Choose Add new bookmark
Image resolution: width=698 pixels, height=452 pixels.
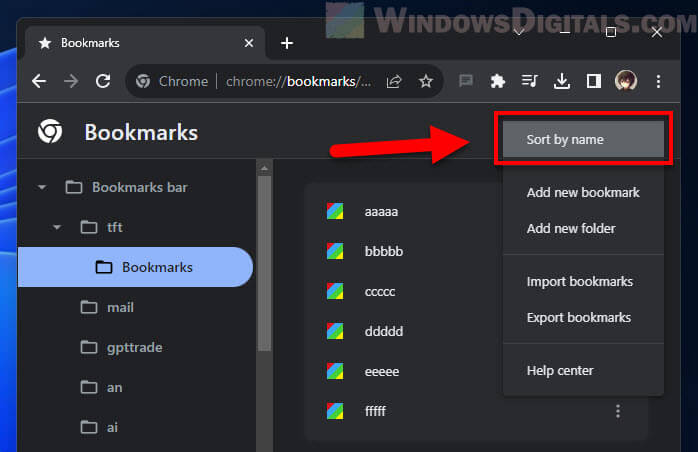pyautogui.click(x=583, y=192)
